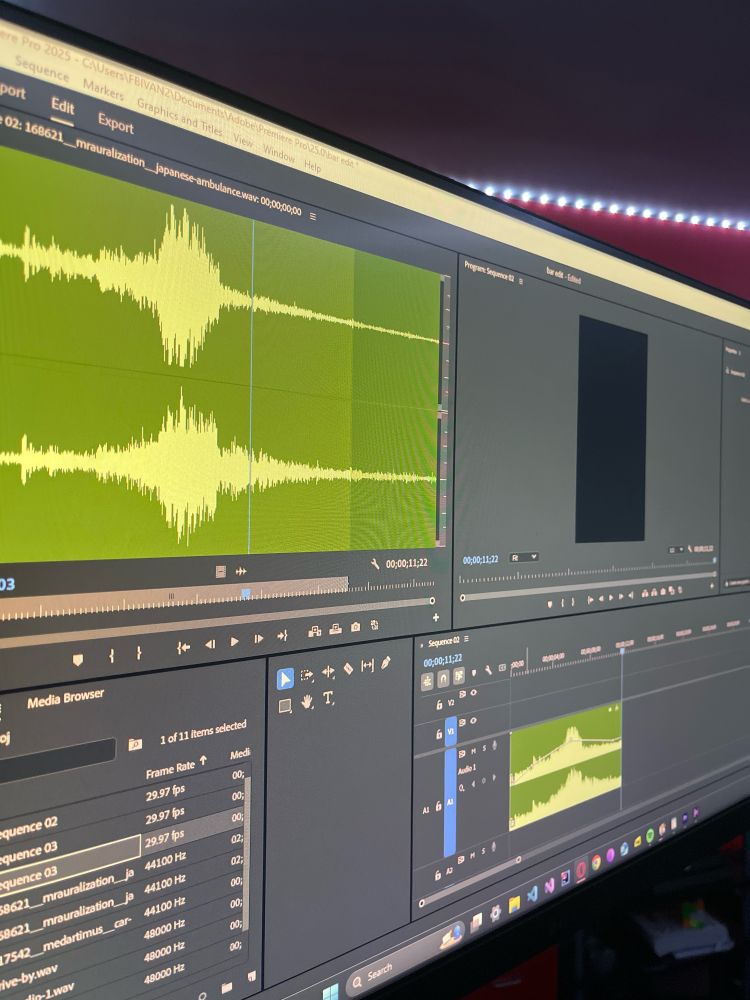The width and height of the screenshot is (750, 1000).
Task: Switch to the Media Browser tab
Action: click(66, 699)
